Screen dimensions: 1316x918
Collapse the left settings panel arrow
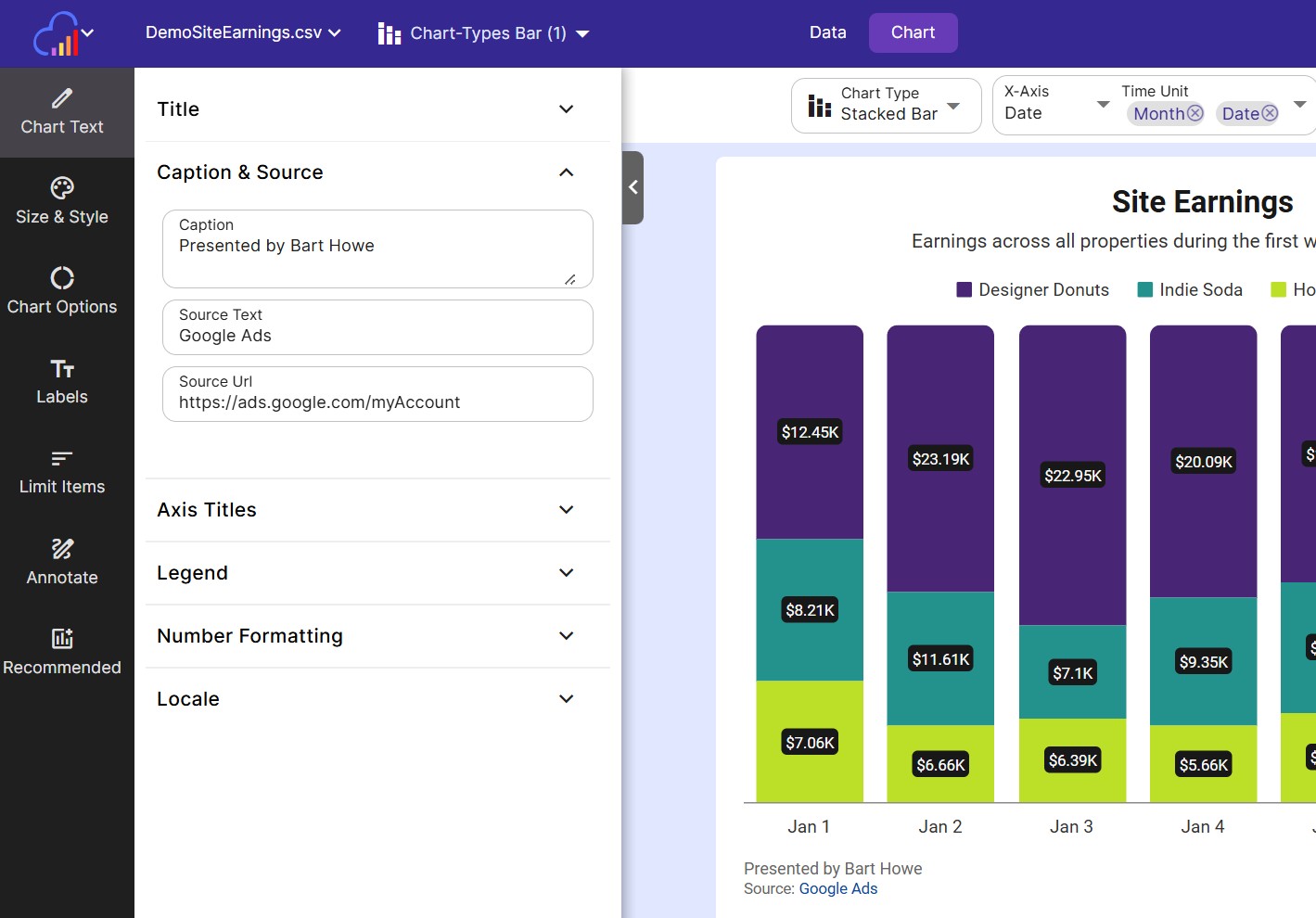(x=632, y=187)
